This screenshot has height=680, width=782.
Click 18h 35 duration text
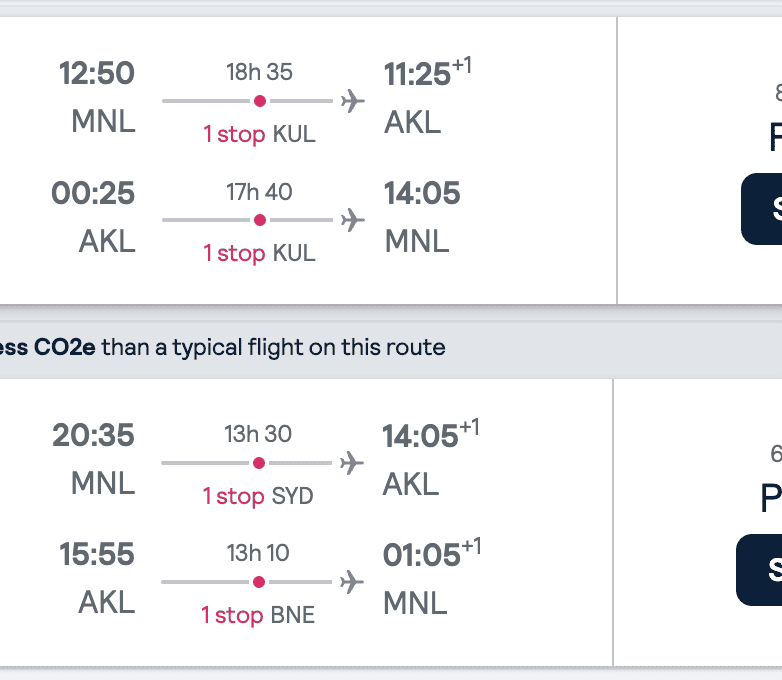click(x=259, y=72)
